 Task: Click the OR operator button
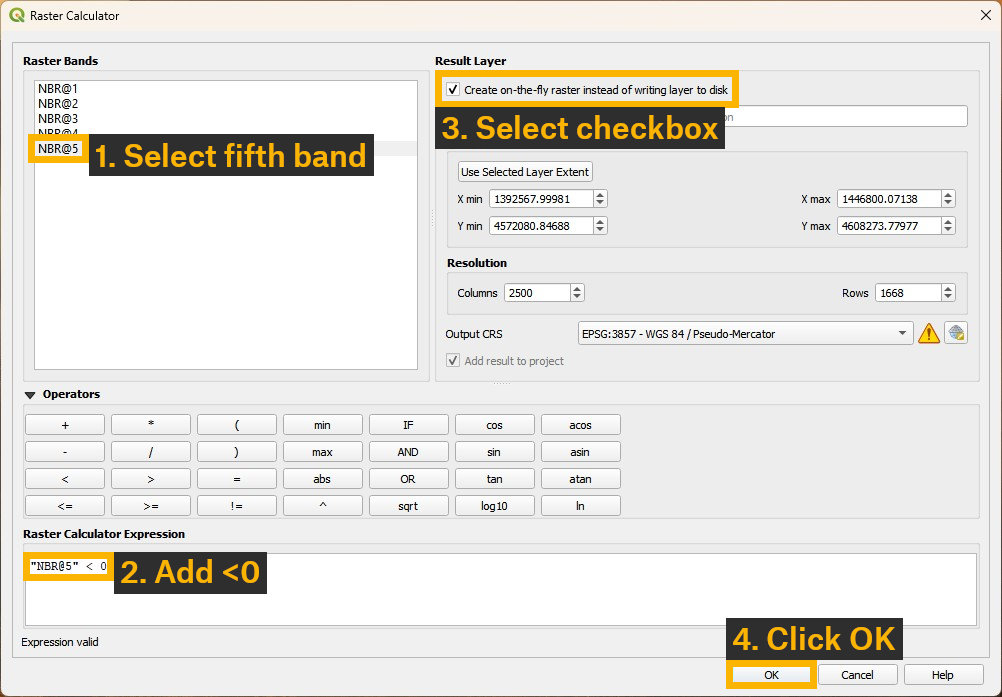pyautogui.click(x=408, y=479)
